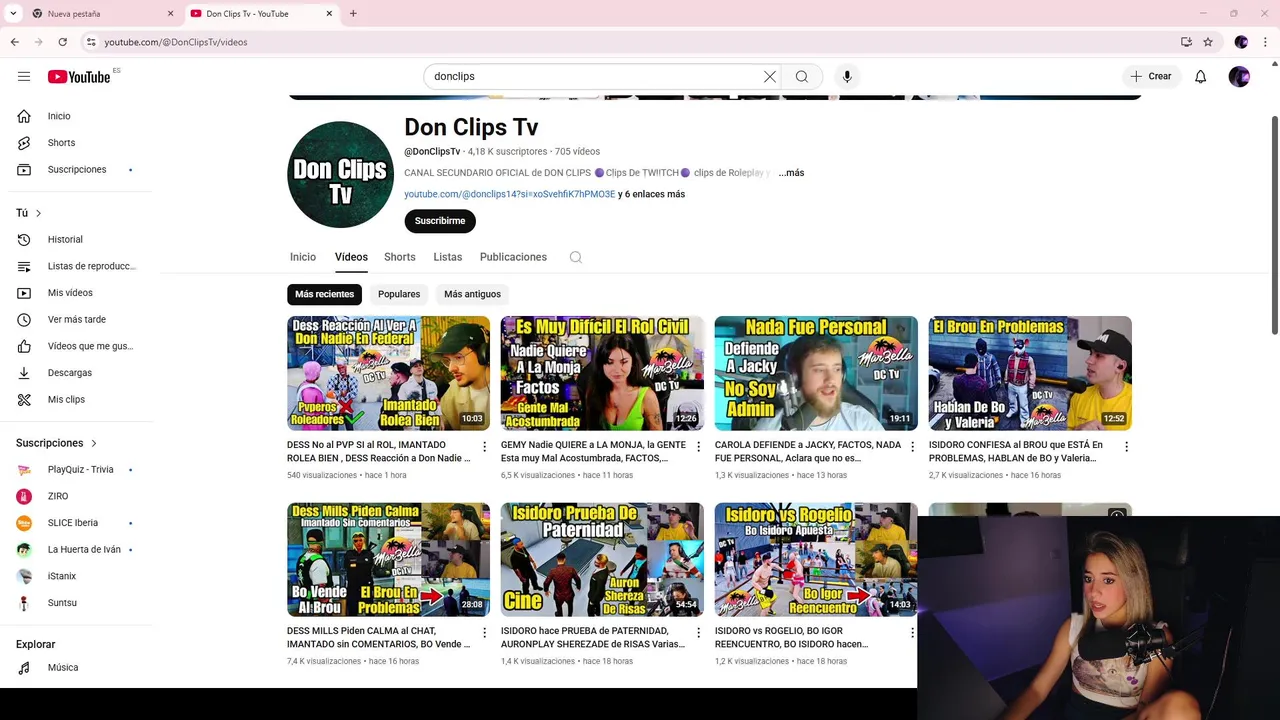Open options for ISIDORO hace PRUEBA video
This screenshot has height=720, width=1280.
(x=698, y=633)
